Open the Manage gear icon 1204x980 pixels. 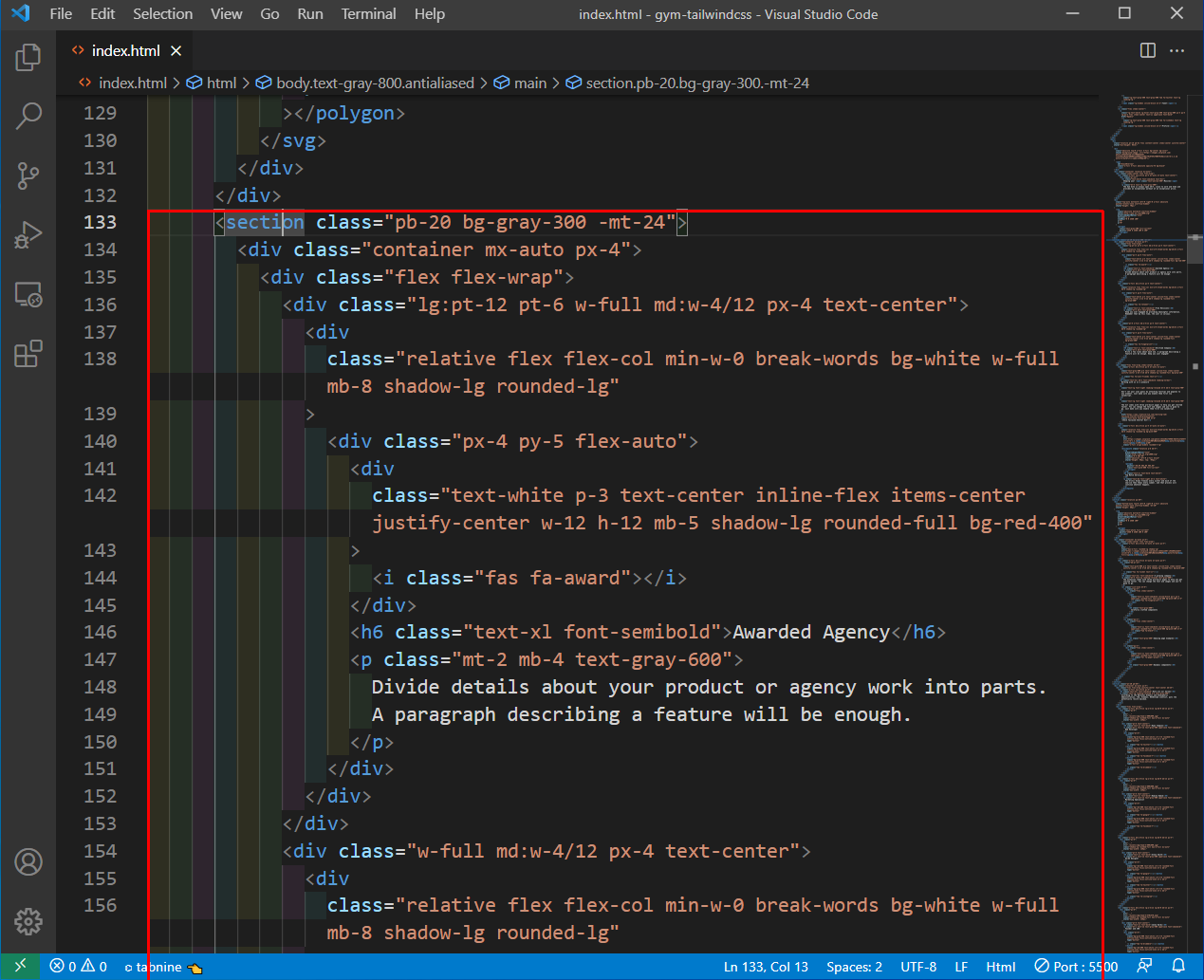click(28, 921)
